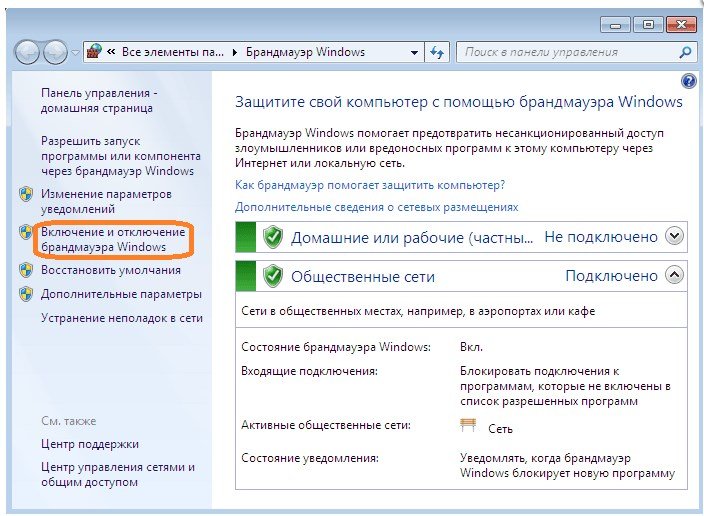Screen dimensions: 704x516
Task: Expand the Домашние или рабочие networks section
Action: click(675, 236)
